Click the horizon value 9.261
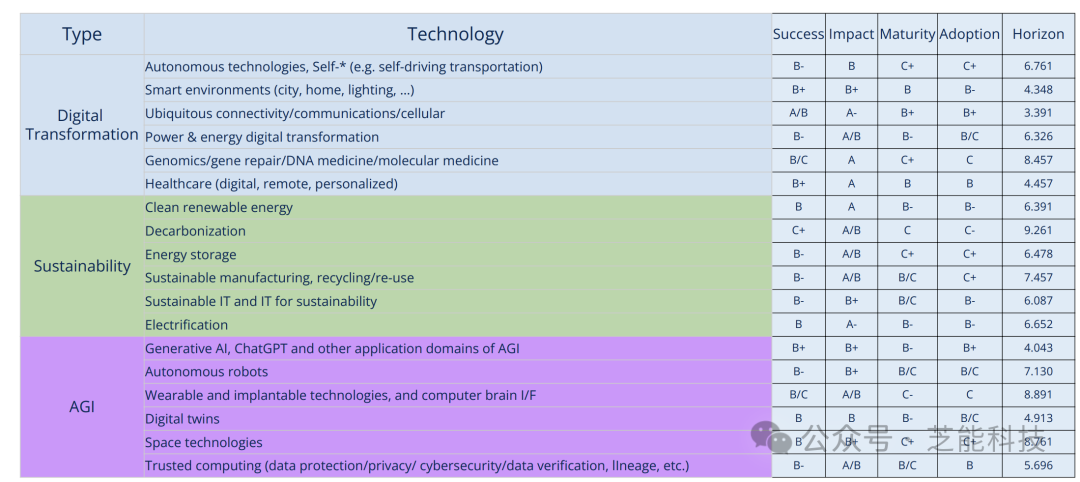The width and height of the screenshot is (1080, 482). pos(1038,231)
